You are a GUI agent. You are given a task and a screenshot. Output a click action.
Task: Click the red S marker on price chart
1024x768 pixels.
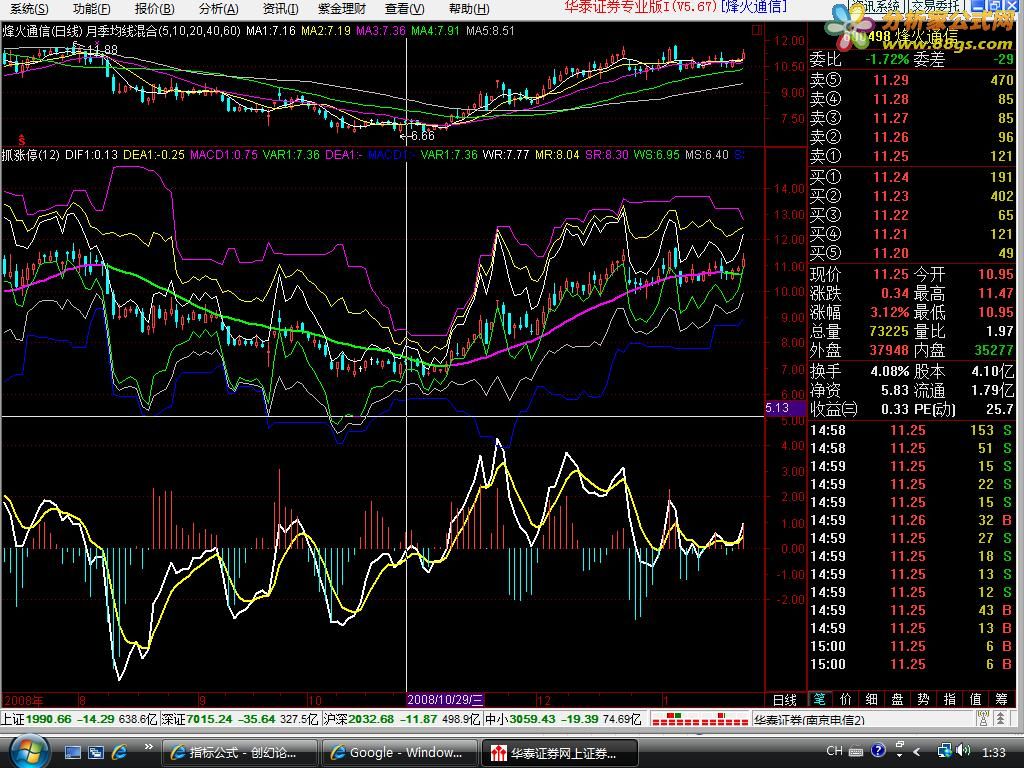pos(22,140)
